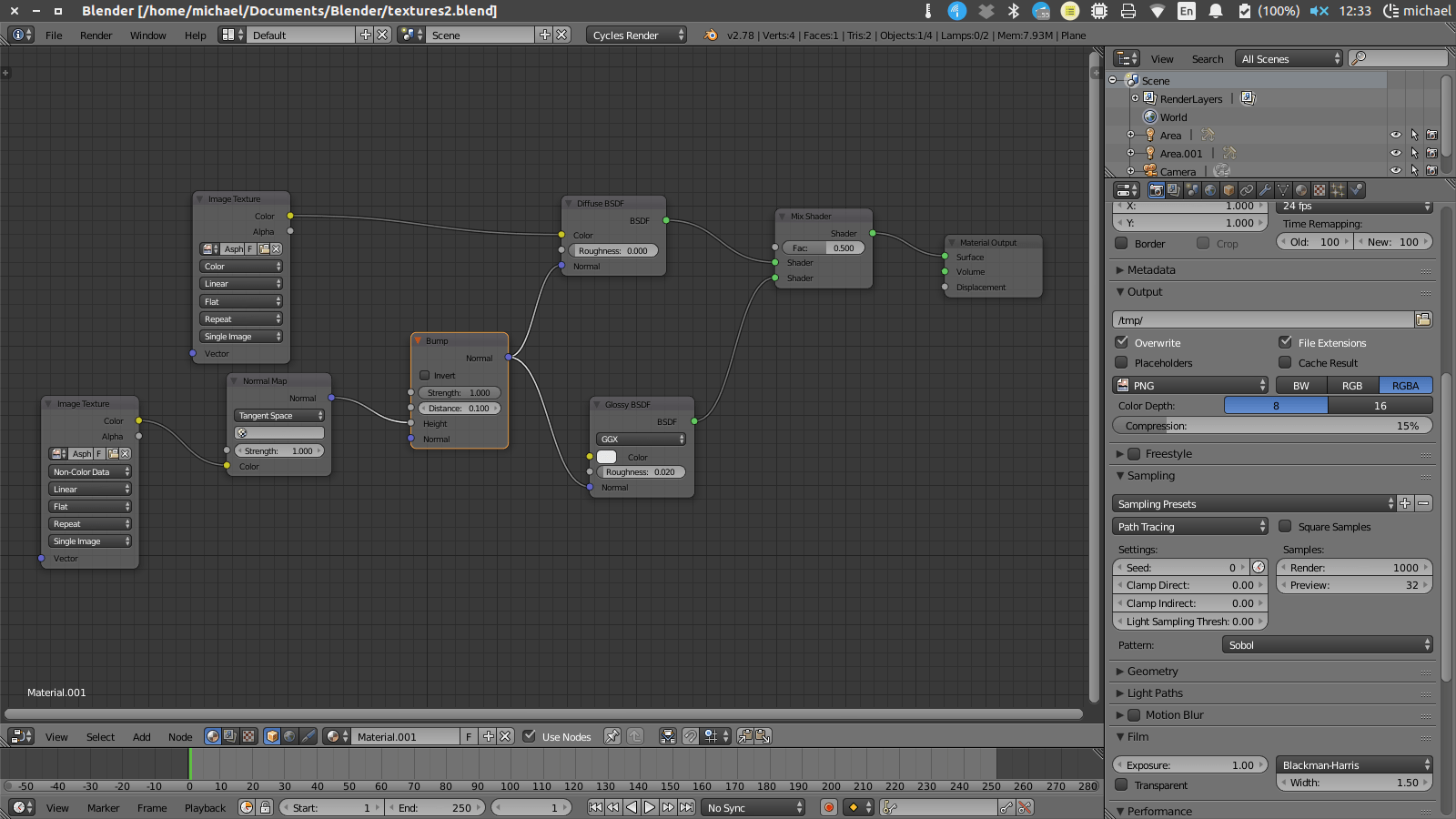Open the Render properties tab (camera icon)

1157,189
